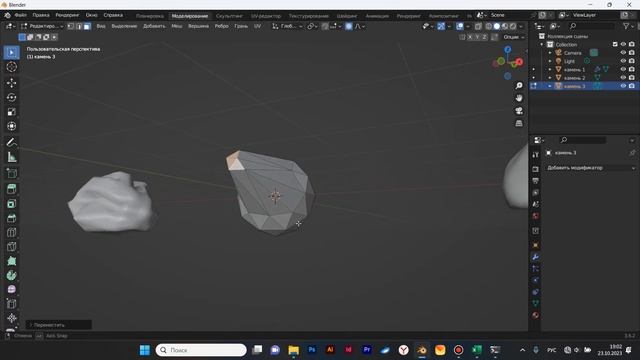Select the Transform tool

[x=11, y=126]
